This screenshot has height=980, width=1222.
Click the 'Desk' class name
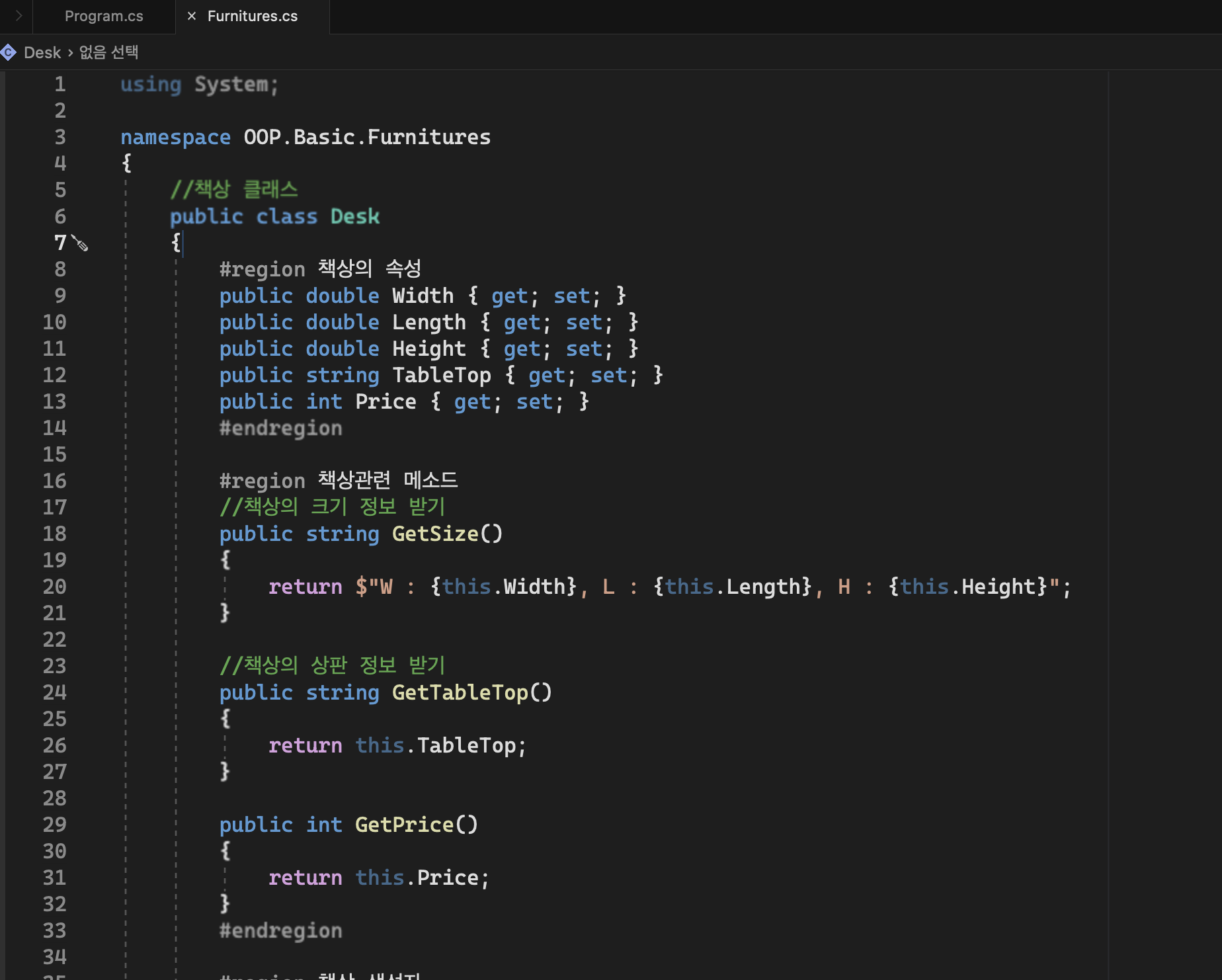point(355,217)
